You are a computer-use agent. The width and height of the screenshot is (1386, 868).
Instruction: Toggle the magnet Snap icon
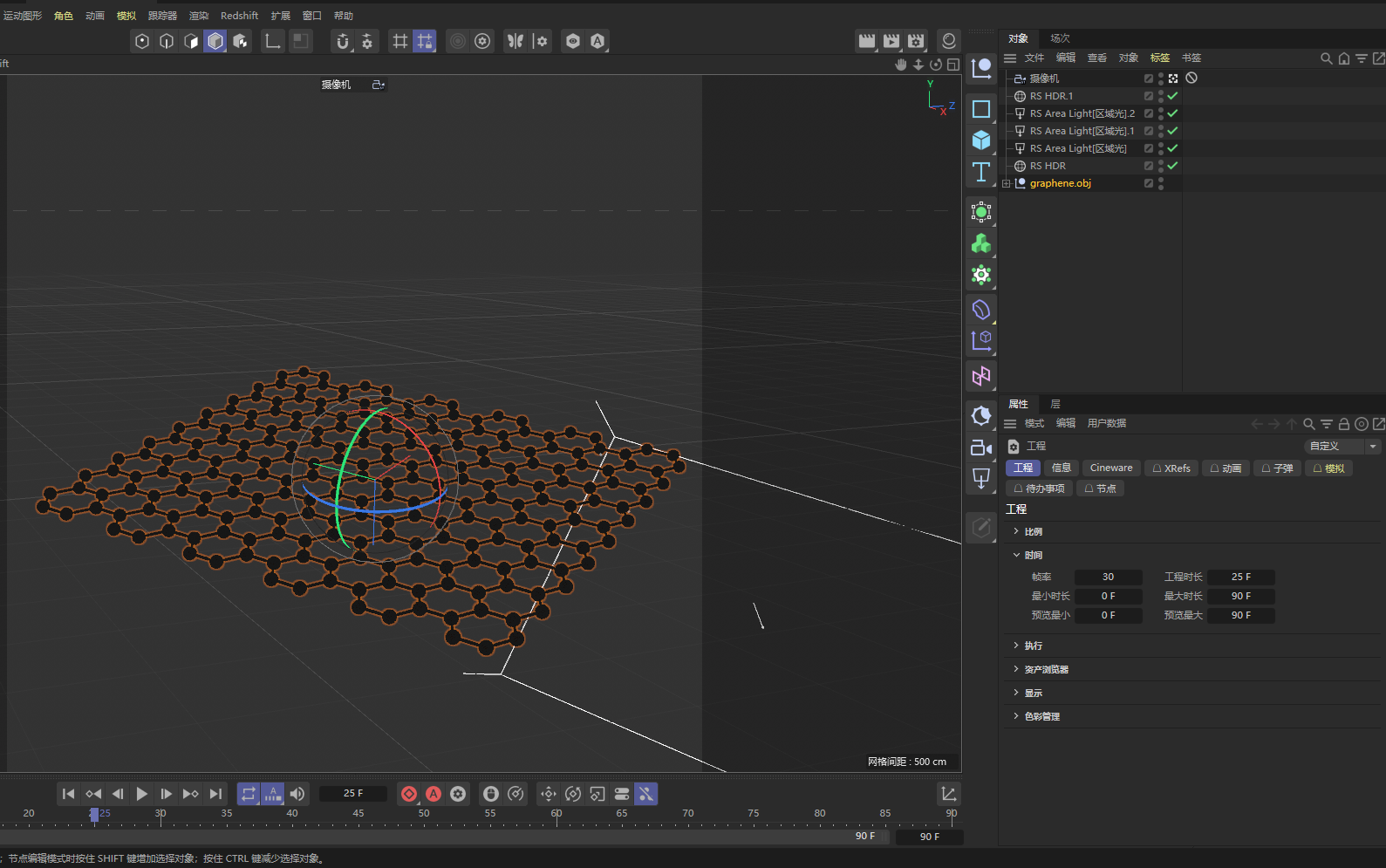pyautogui.click(x=343, y=41)
